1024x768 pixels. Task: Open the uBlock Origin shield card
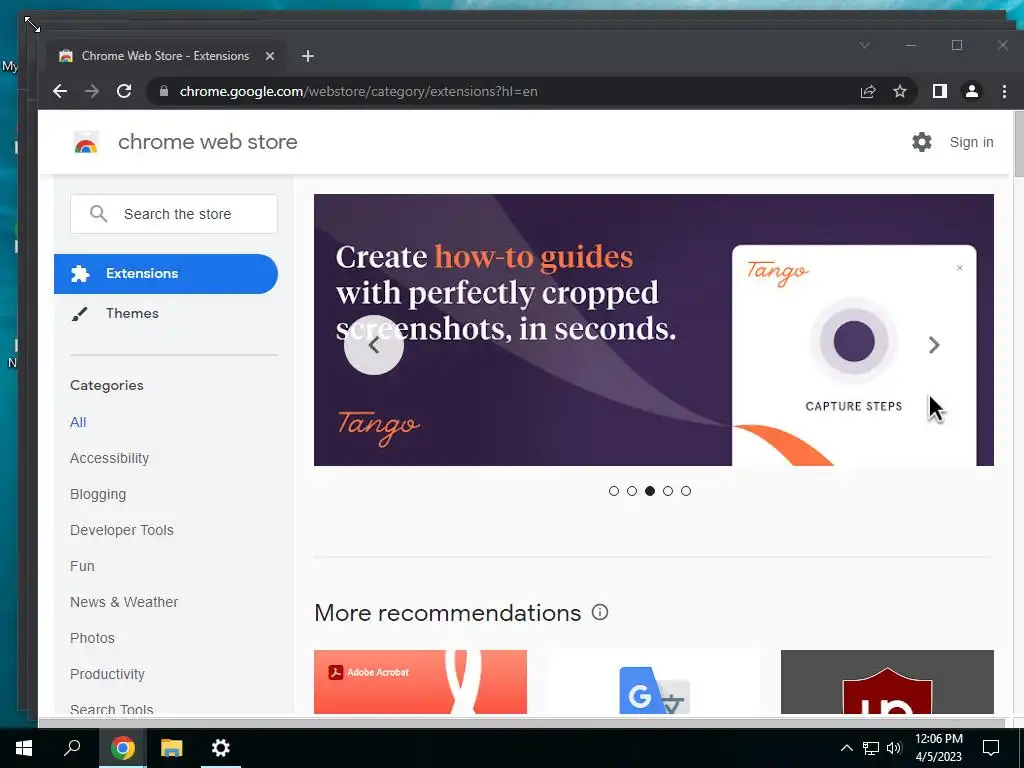(888, 682)
